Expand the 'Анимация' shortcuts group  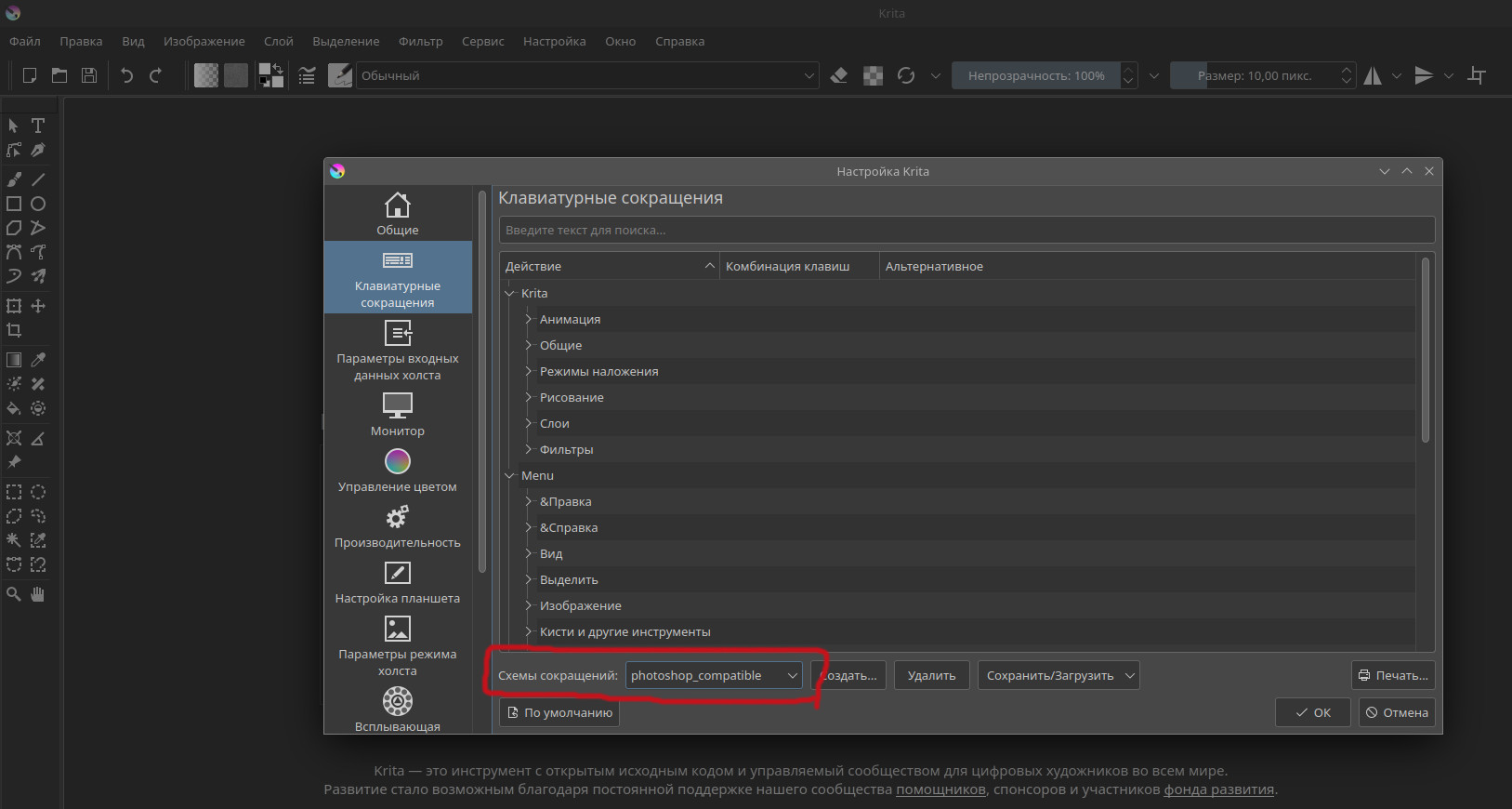529,319
